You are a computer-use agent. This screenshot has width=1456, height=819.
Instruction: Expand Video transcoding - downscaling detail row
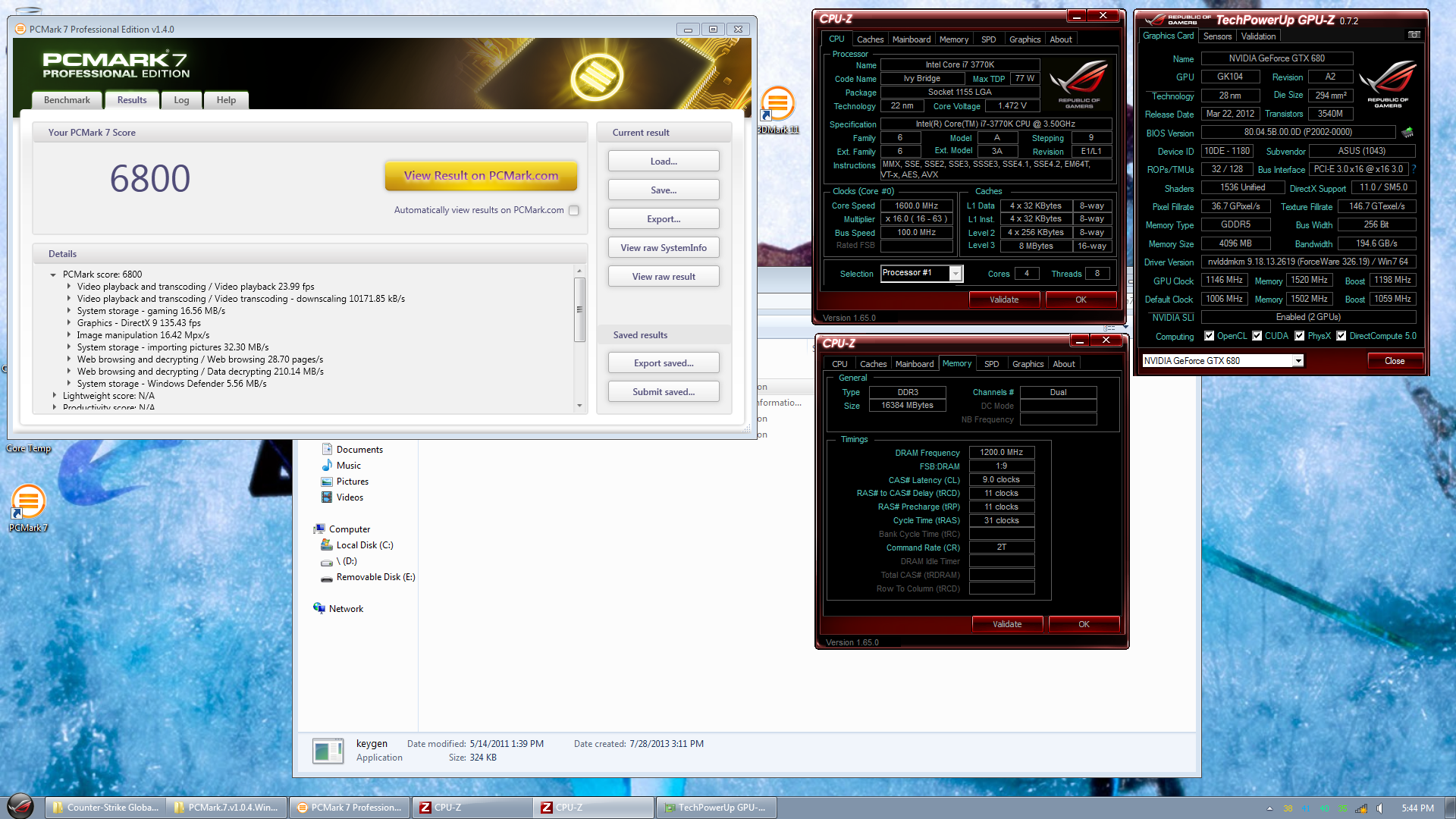[69, 299]
